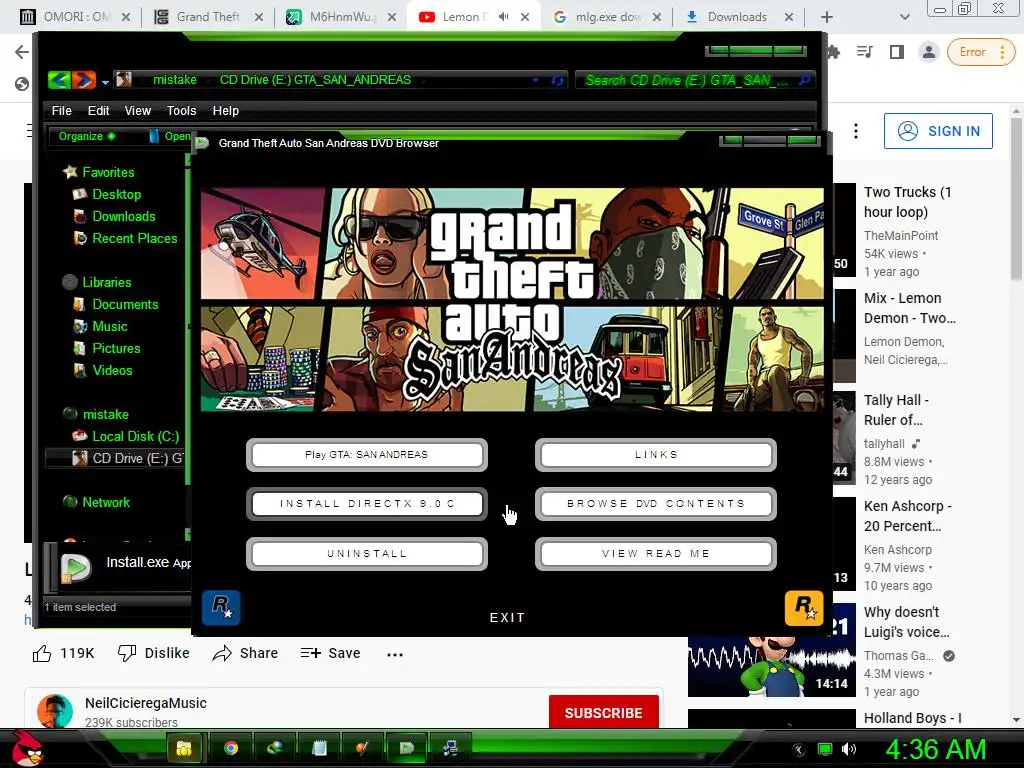The width and height of the screenshot is (1024, 768).
Task: Open YouTube settings three-dot menu
Action: (x=856, y=131)
